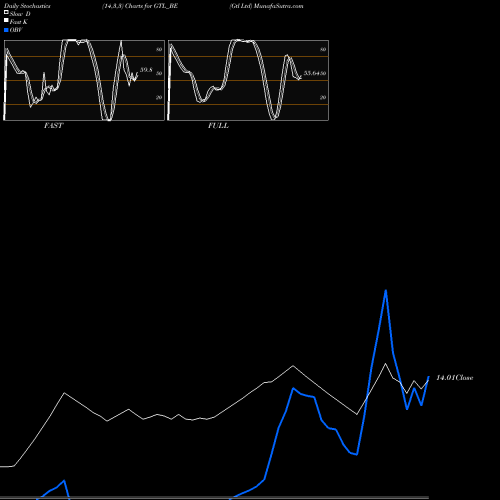
Task: Select the 'Fast K' legend label
Action: pyautogui.click(x=19, y=22)
